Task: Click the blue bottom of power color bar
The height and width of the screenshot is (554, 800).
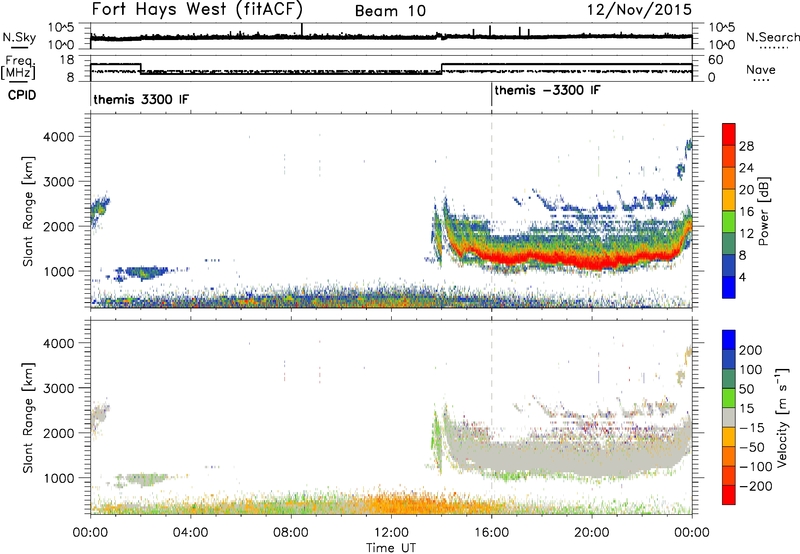Action: pos(729,287)
